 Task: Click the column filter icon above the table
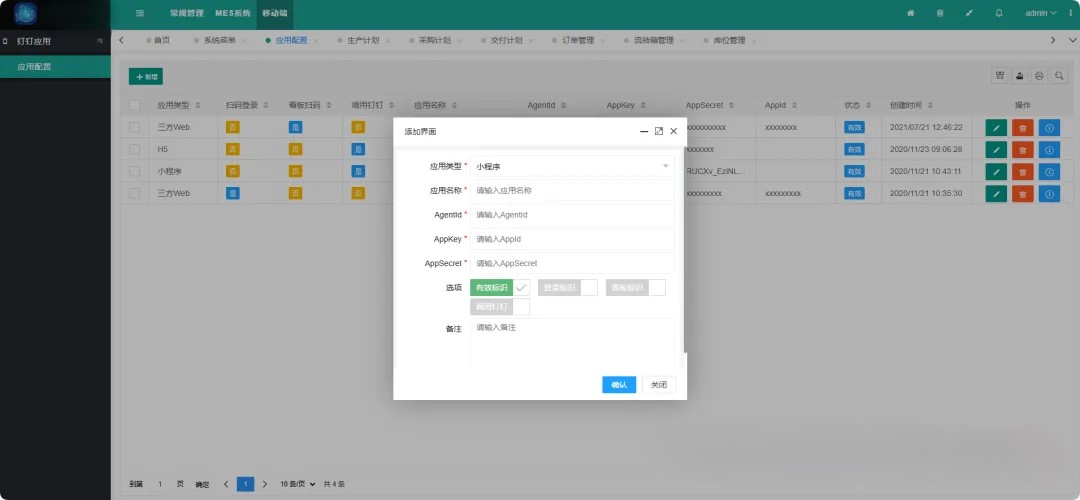tap(999, 76)
